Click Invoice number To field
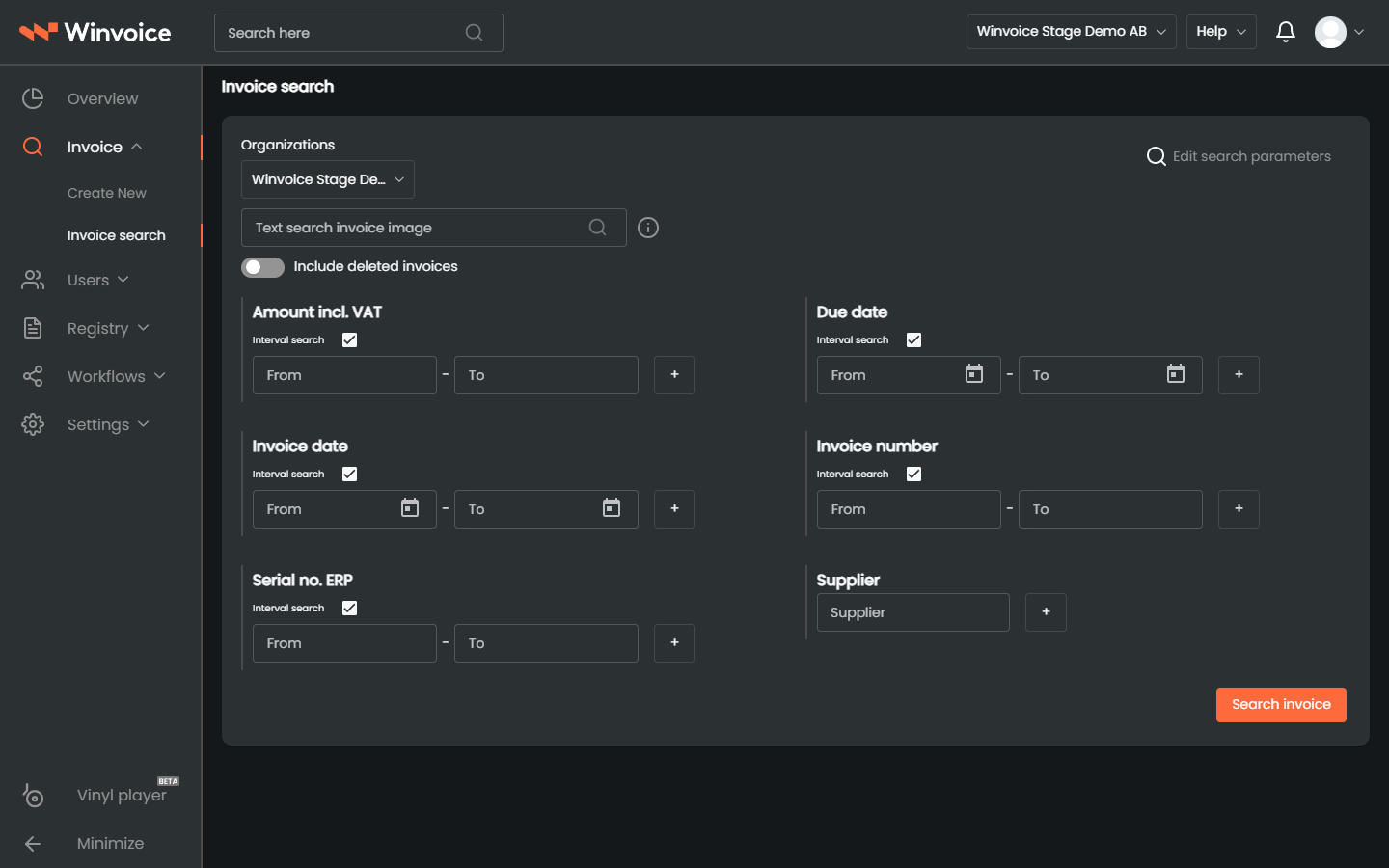Image resolution: width=1389 pixels, height=868 pixels. (1110, 509)
